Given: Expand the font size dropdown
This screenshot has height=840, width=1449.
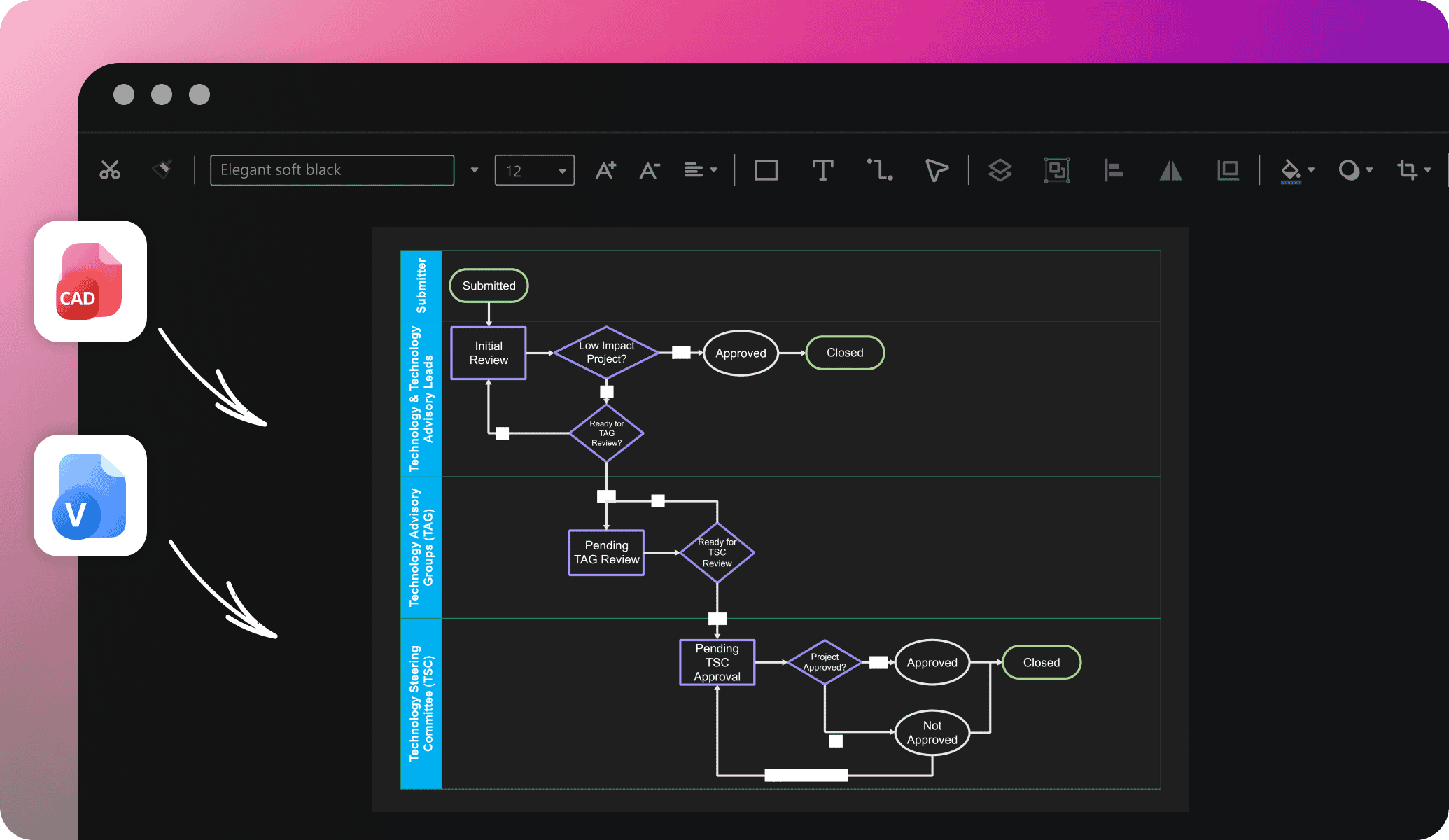Looking at the screenshot, I should click(561, 169).
